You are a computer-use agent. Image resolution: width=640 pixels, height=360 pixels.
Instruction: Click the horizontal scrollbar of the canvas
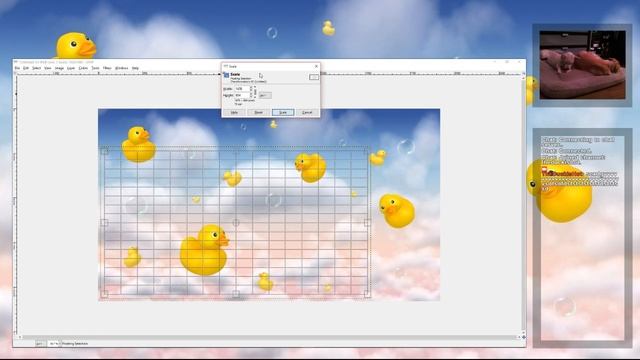pyautogui.click(x=269, y=337)
